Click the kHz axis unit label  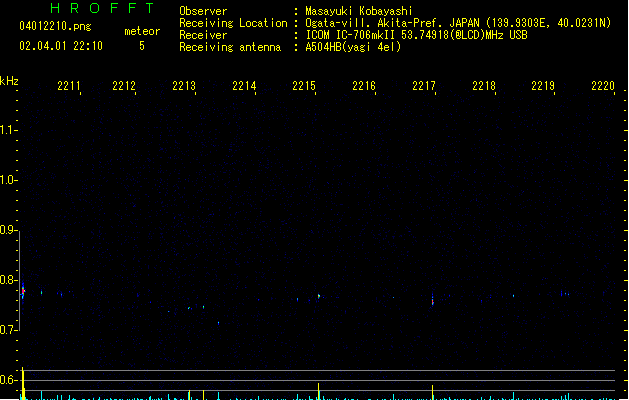[x=9, y=81]
